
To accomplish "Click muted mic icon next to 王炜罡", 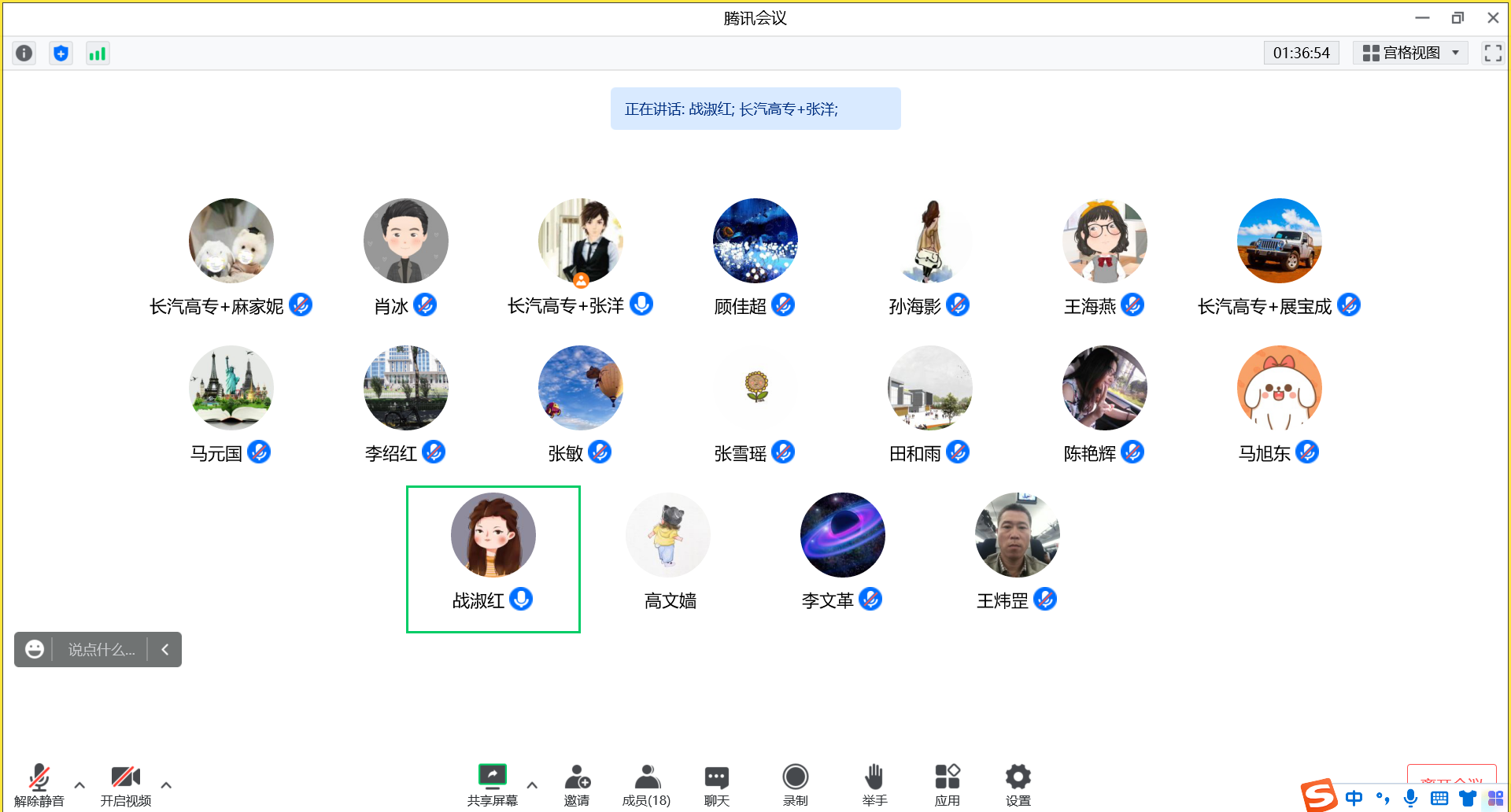I will coord(1045,599).
